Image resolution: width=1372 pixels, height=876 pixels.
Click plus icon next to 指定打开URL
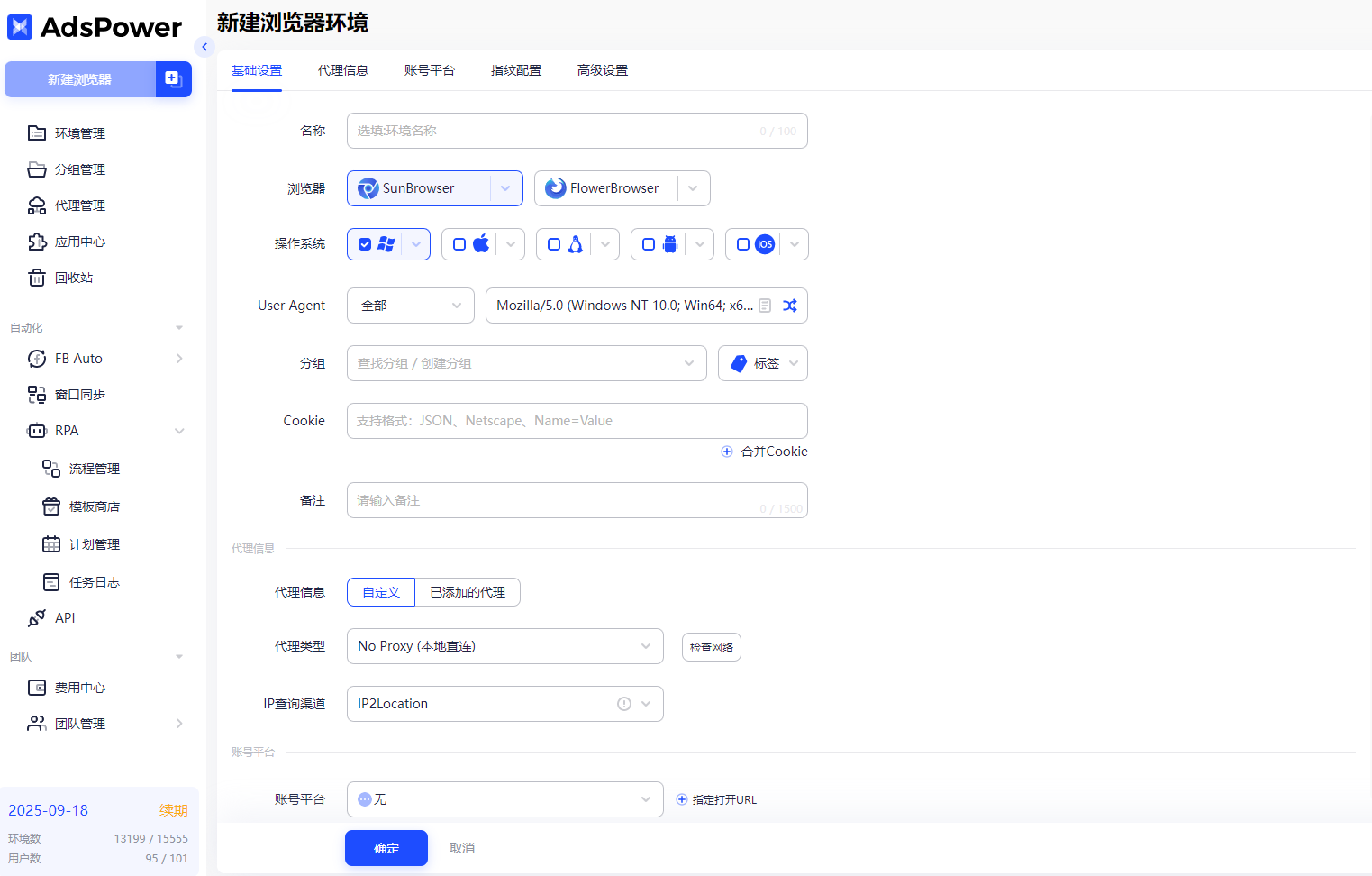coord(682,799)
